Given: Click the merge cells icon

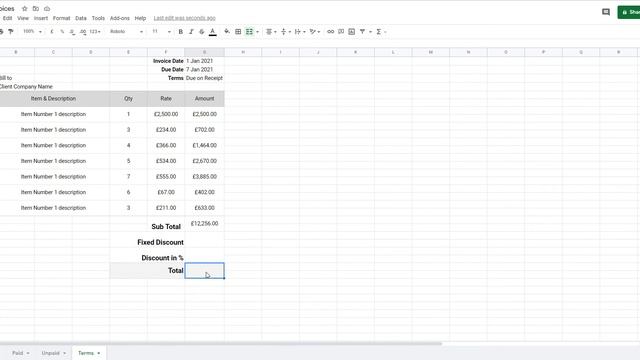Looking at the screenshot, I should (x=249, y=31).
